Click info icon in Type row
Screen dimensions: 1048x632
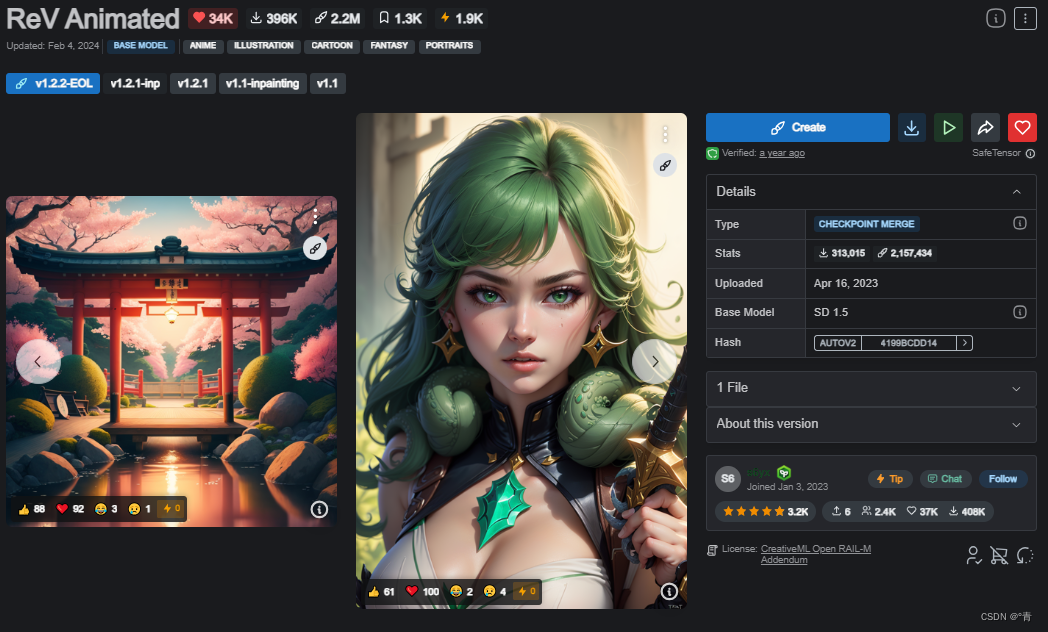1019,223
